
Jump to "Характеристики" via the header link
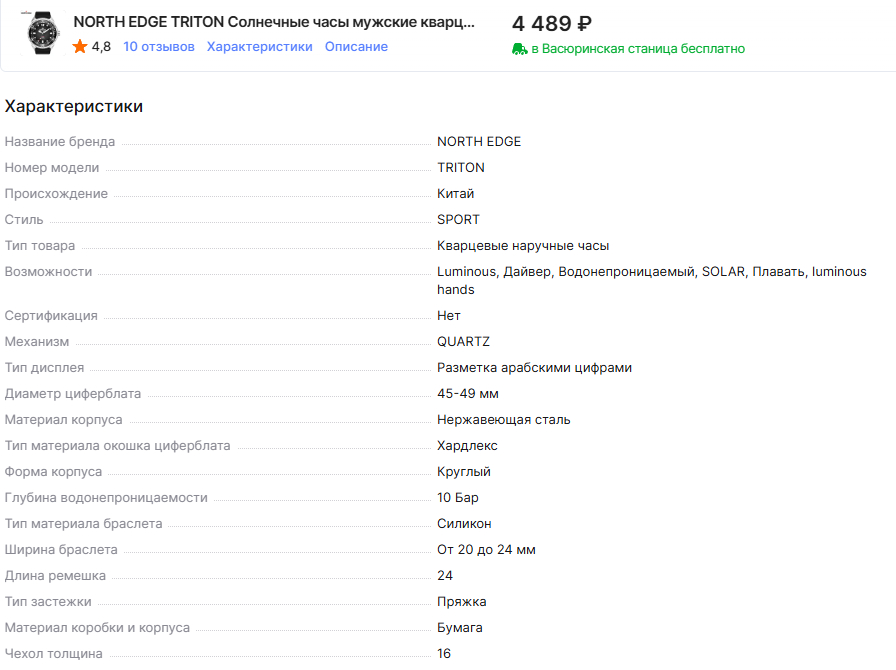[259, 47]
